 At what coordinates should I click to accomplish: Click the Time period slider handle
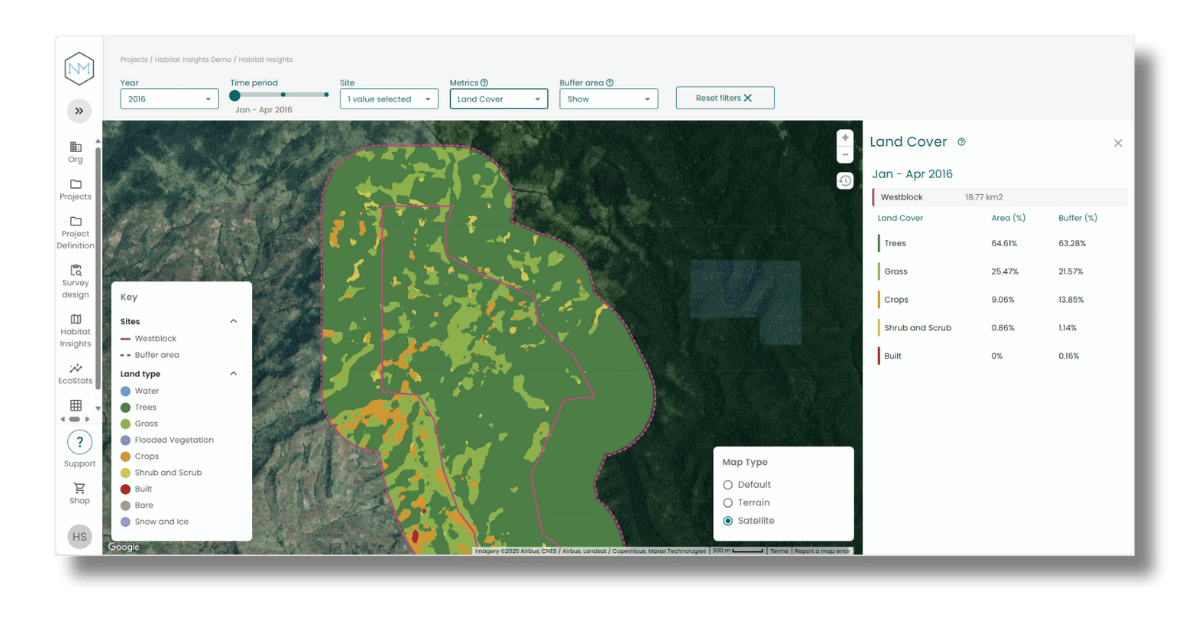(x=235, y=96)
